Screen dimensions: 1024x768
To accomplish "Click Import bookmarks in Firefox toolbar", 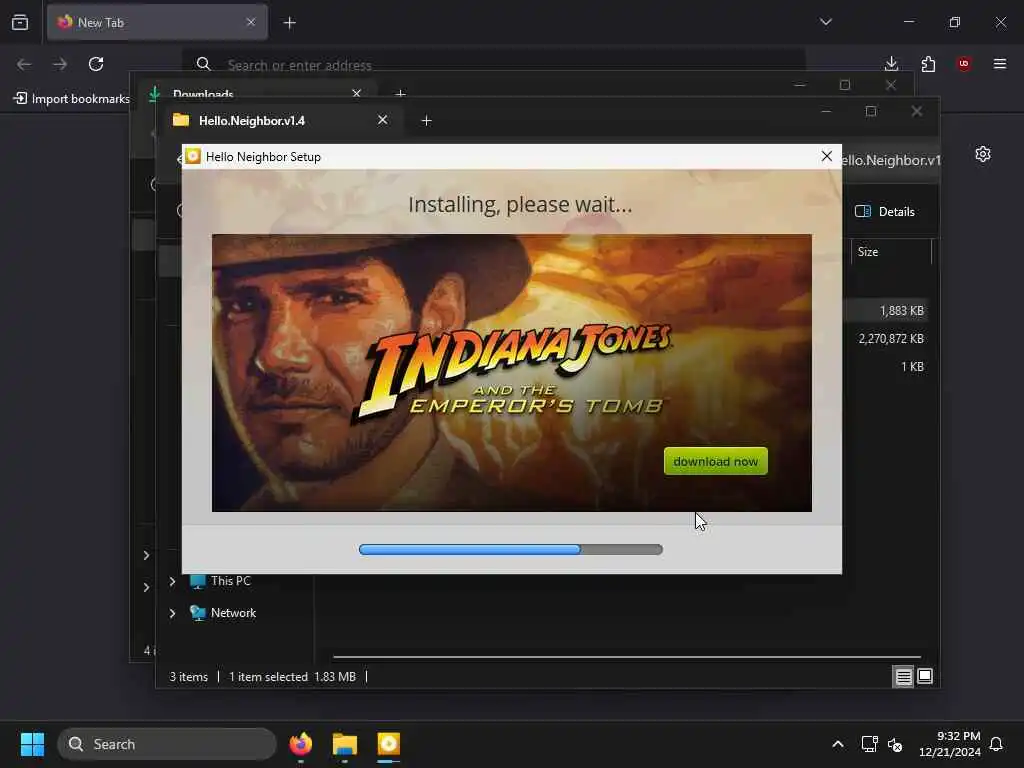I will 72,99.
